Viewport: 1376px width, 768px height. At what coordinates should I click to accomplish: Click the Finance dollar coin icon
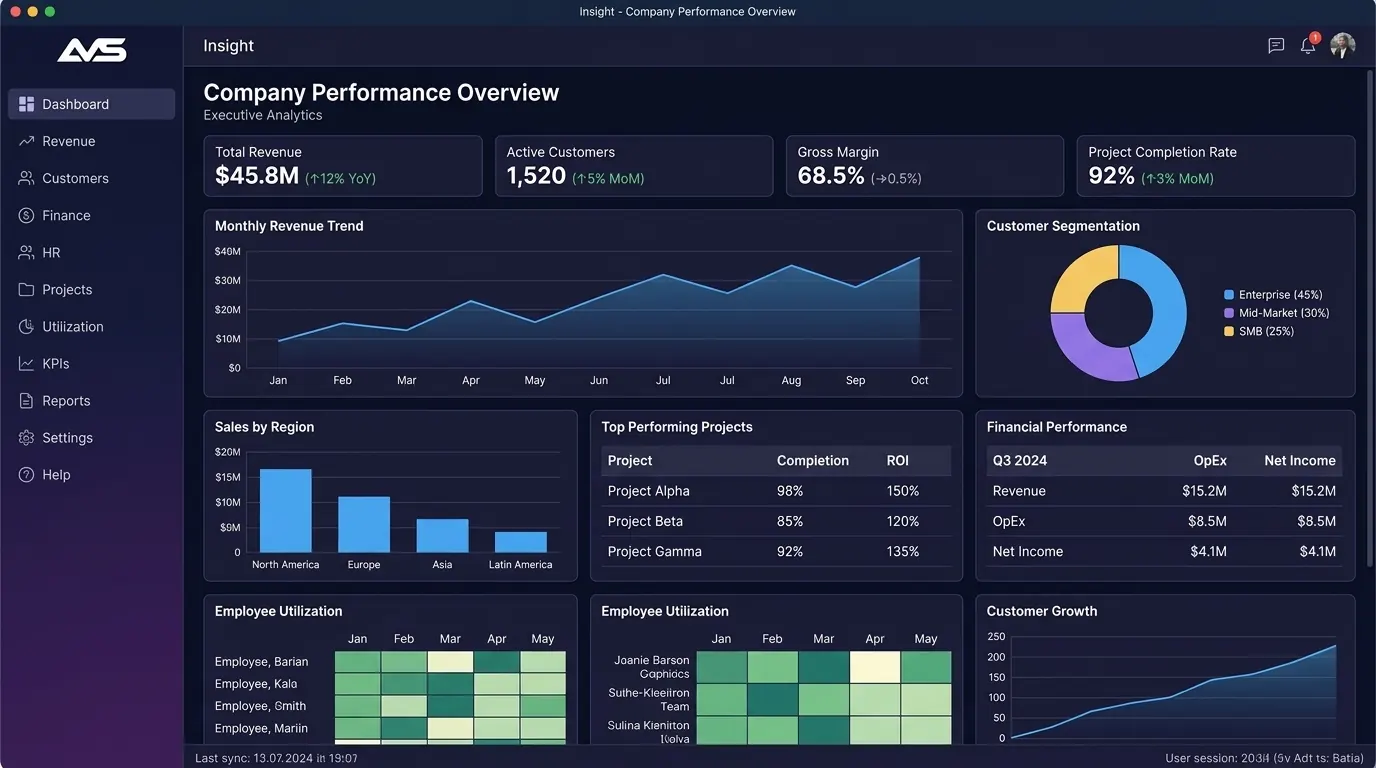pyautogui.click(x=26, y=215)
